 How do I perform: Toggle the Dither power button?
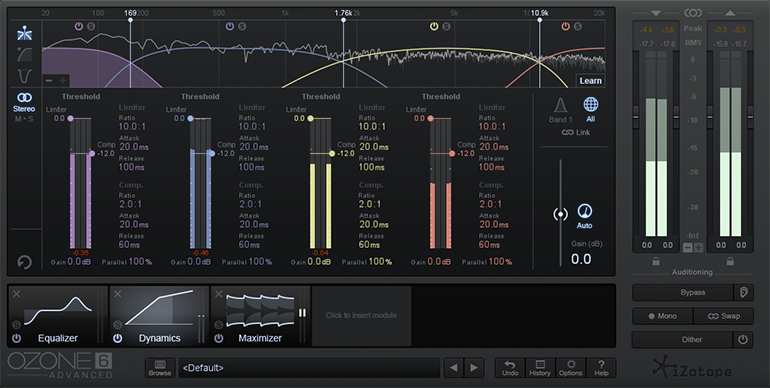[x=743, y=339]
